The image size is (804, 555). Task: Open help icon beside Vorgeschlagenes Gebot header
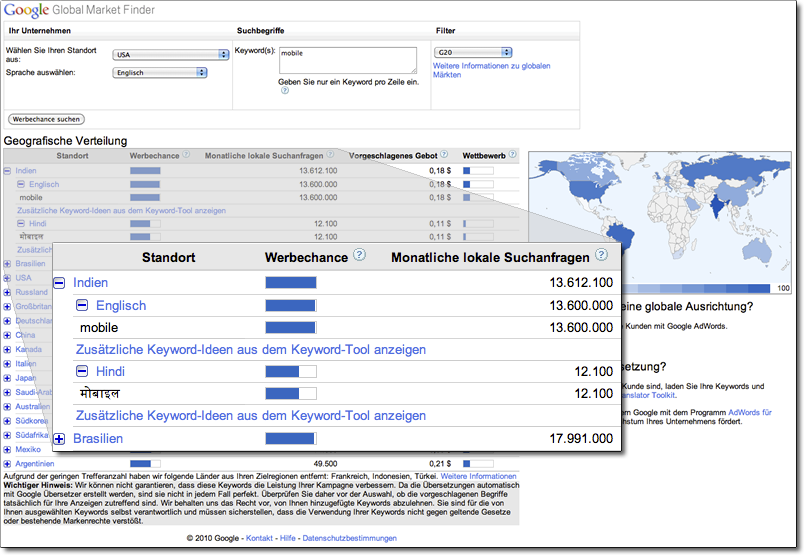pos(444,154)
